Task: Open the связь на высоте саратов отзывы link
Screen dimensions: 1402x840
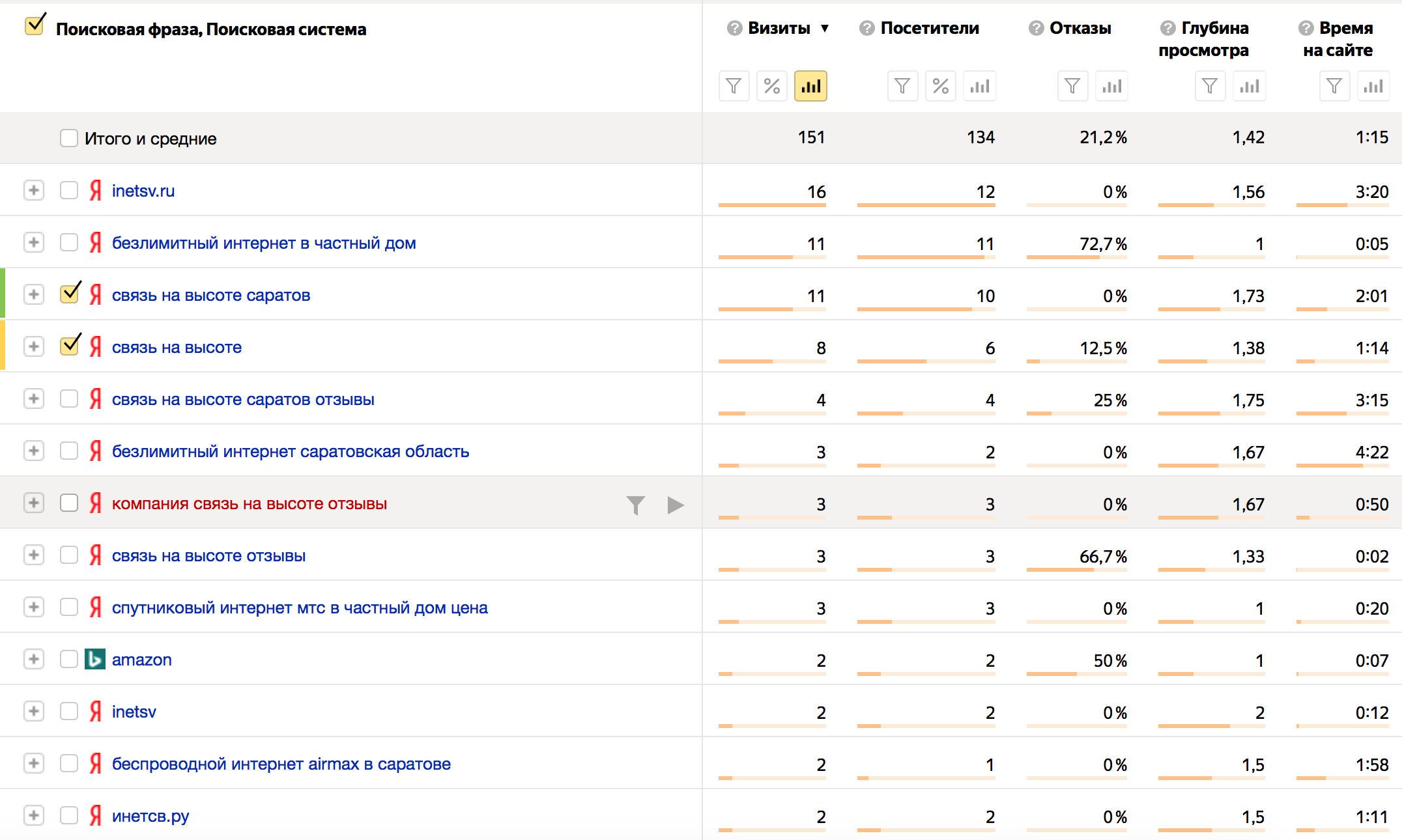Action: [243, 399]
